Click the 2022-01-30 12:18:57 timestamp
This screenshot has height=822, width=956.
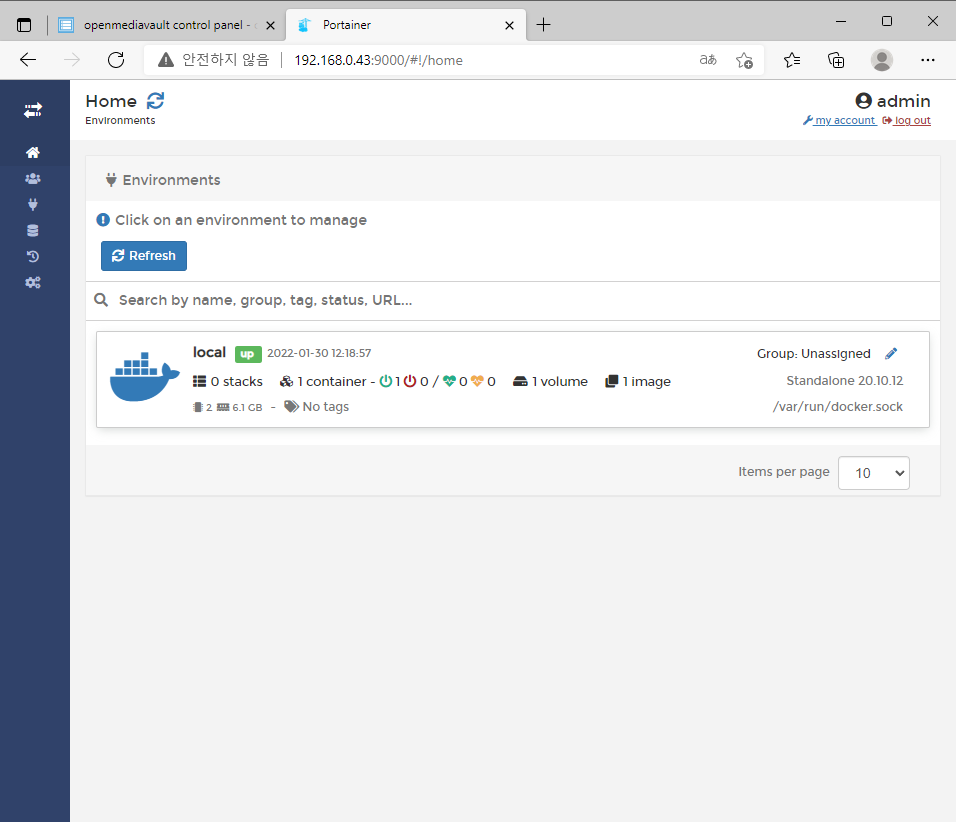319,353
